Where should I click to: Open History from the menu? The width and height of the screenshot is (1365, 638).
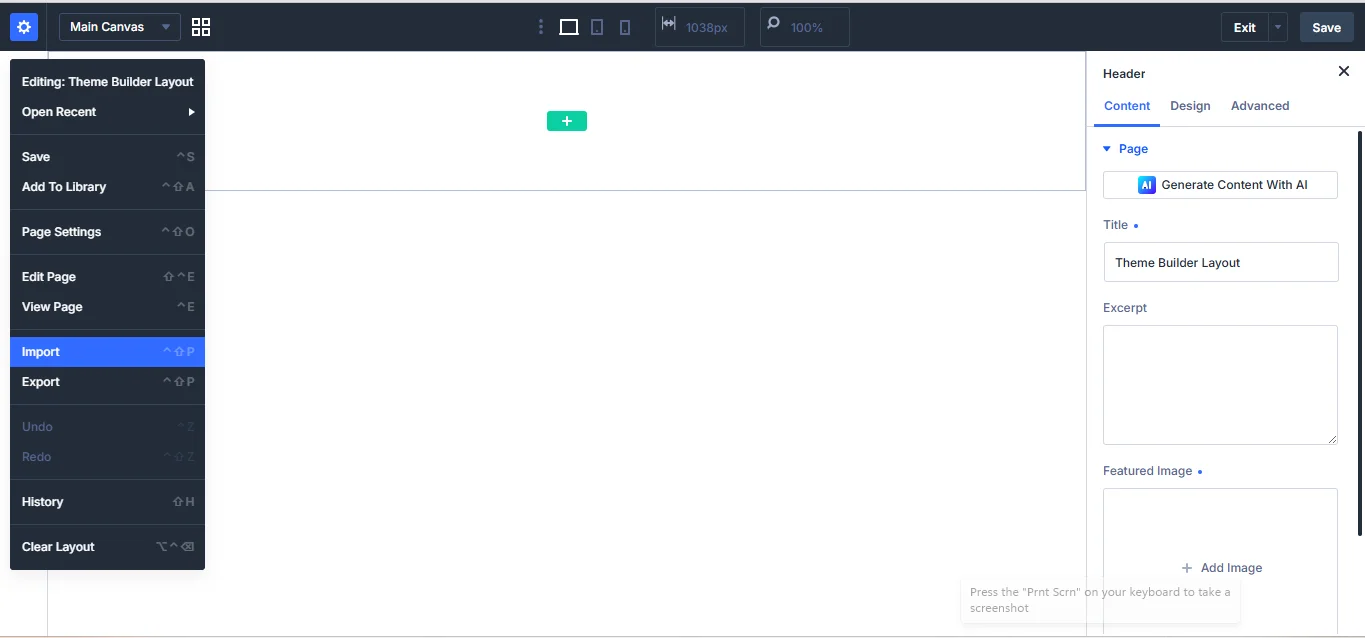click(108, 502)
